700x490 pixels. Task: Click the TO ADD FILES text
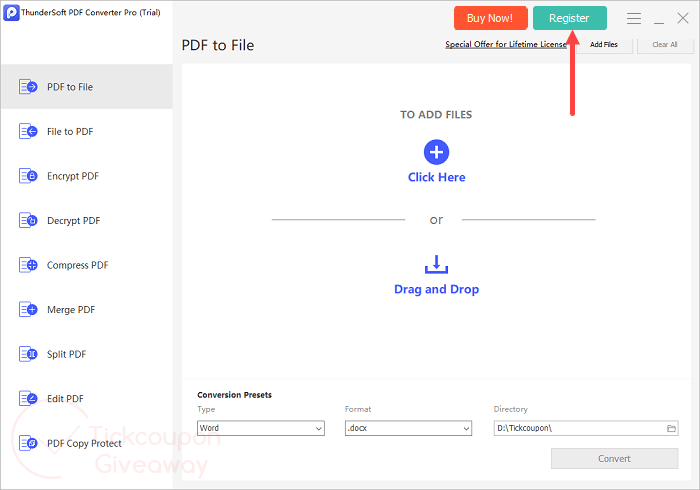click(436, 115)
